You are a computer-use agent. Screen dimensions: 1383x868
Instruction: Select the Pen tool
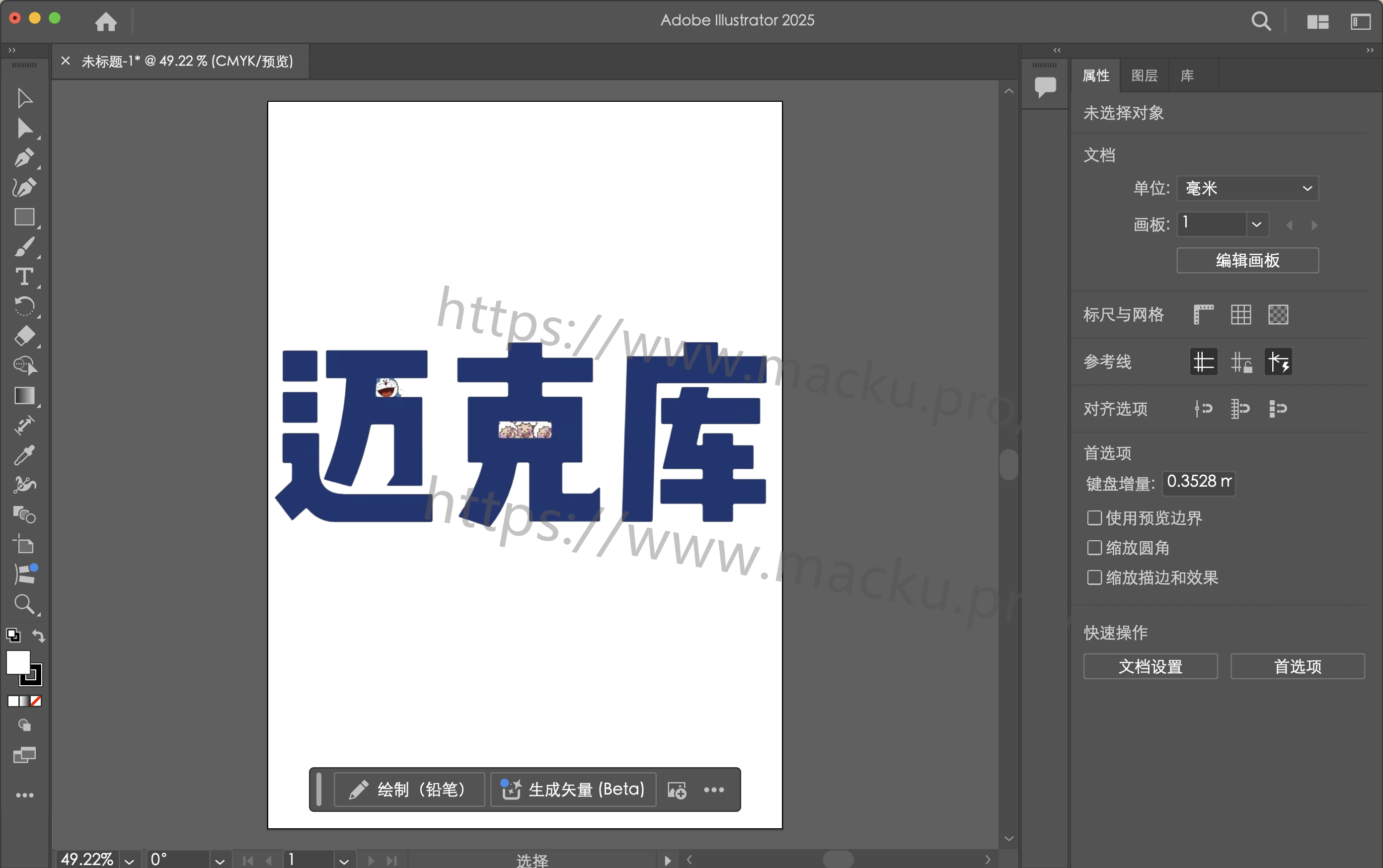pyautogui.click(x=24, y=158)
